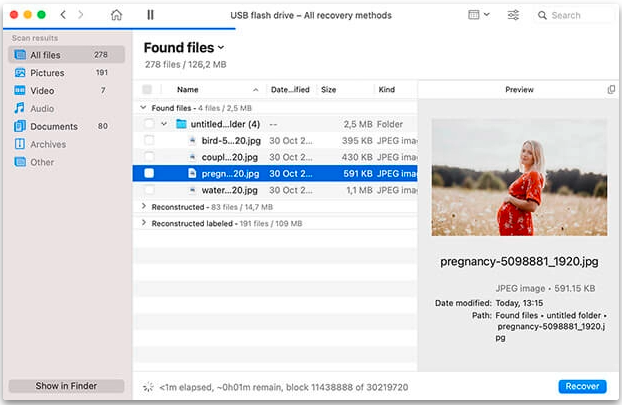Click the Recover button
The image size is (622, 405).
click(x=582, y=386)
